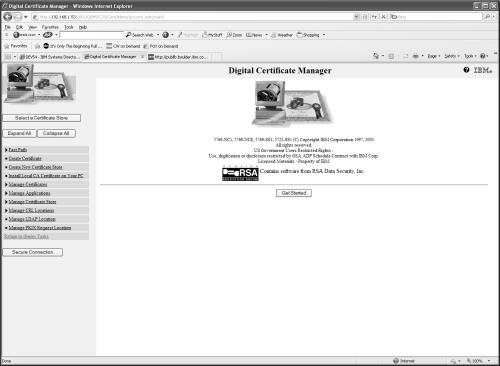Click the Stop loading X icon
This screenshot has height=366, width=500.
[x=384, y=17]
